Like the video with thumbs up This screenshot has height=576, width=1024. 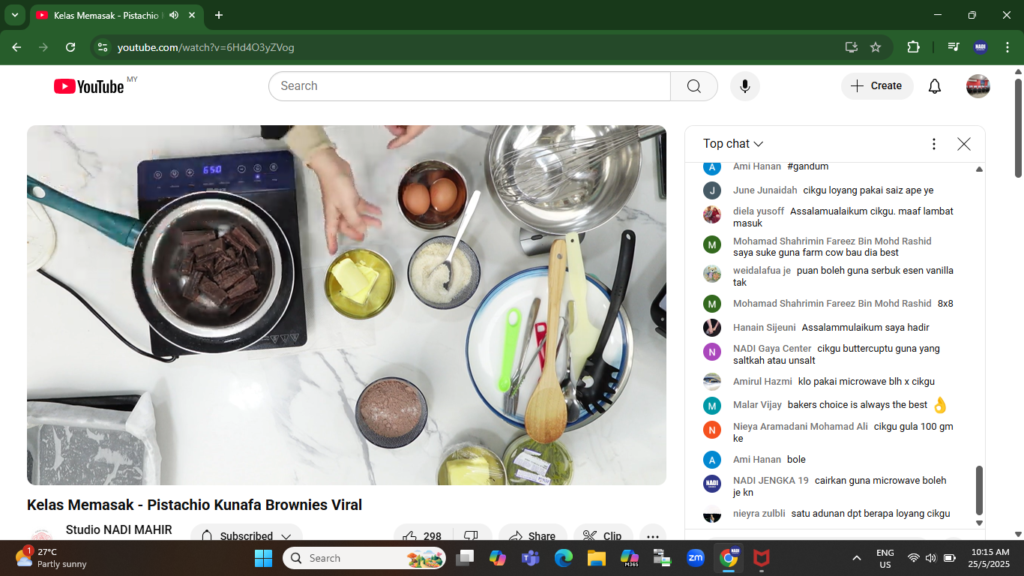(422, 536)
